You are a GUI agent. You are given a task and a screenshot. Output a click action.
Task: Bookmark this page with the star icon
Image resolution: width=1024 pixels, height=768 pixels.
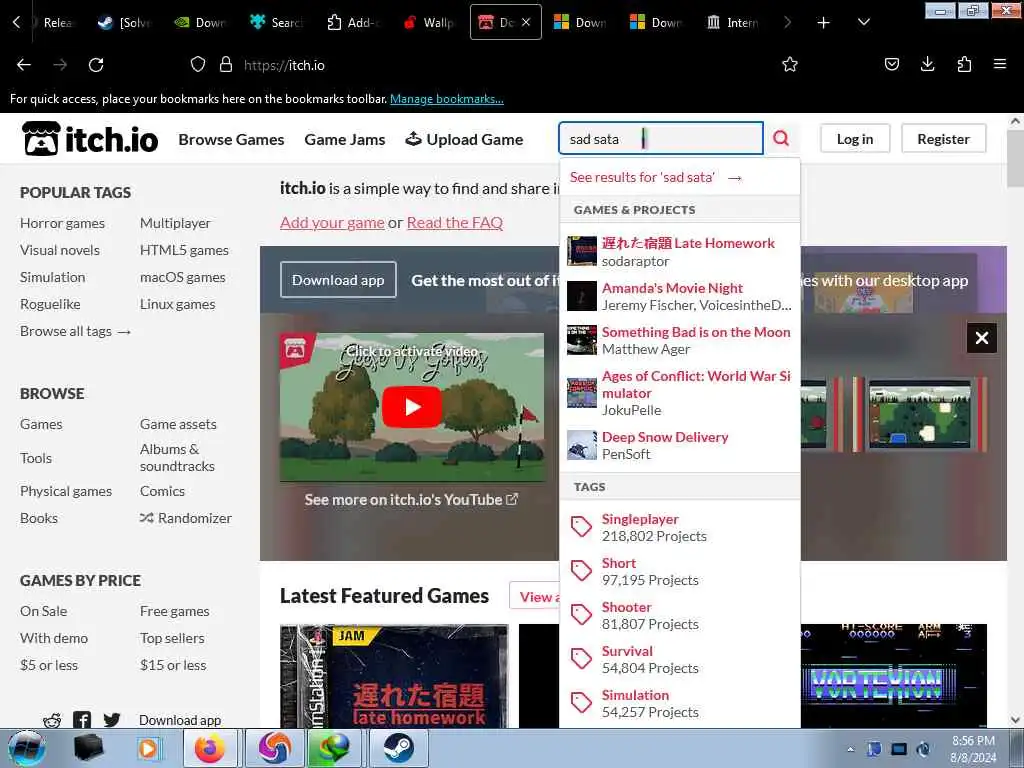click(x=790, y=64)
